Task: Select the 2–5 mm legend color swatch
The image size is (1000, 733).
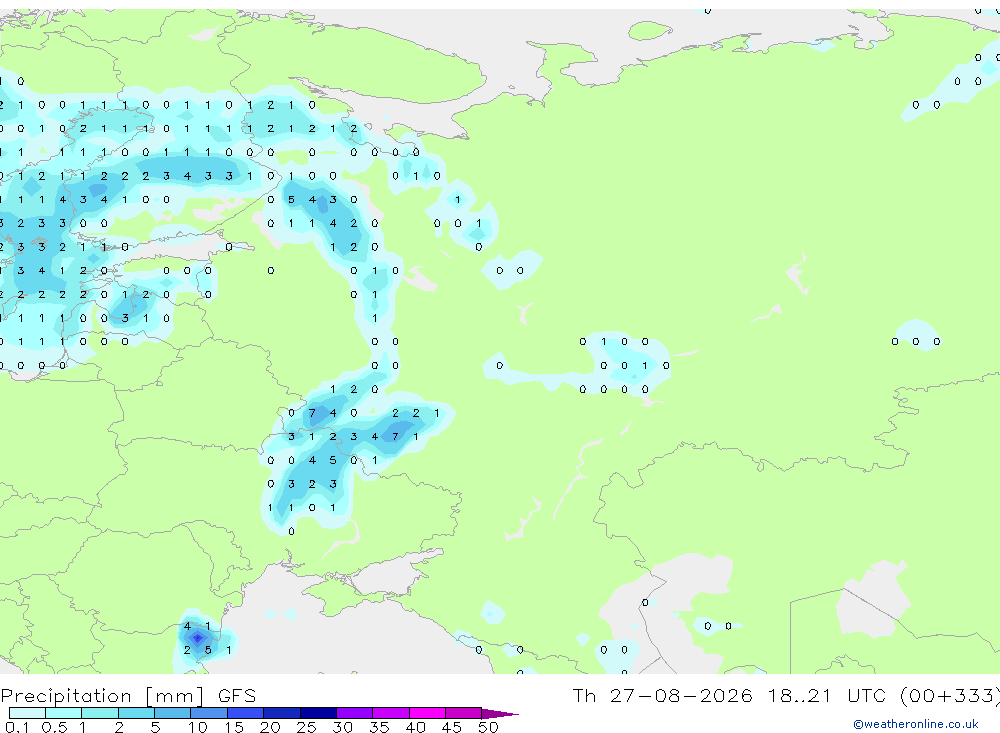Action: pyautogui.click(x=136, y=713)
